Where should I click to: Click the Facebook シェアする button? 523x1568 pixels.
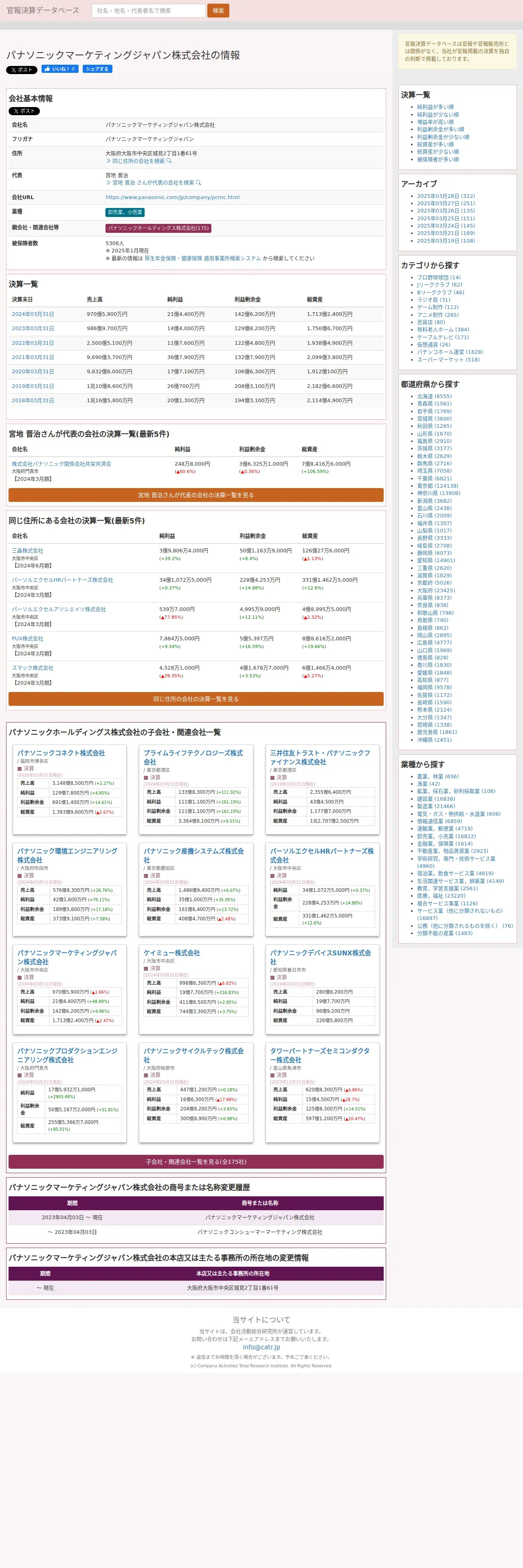click(97, 69)
